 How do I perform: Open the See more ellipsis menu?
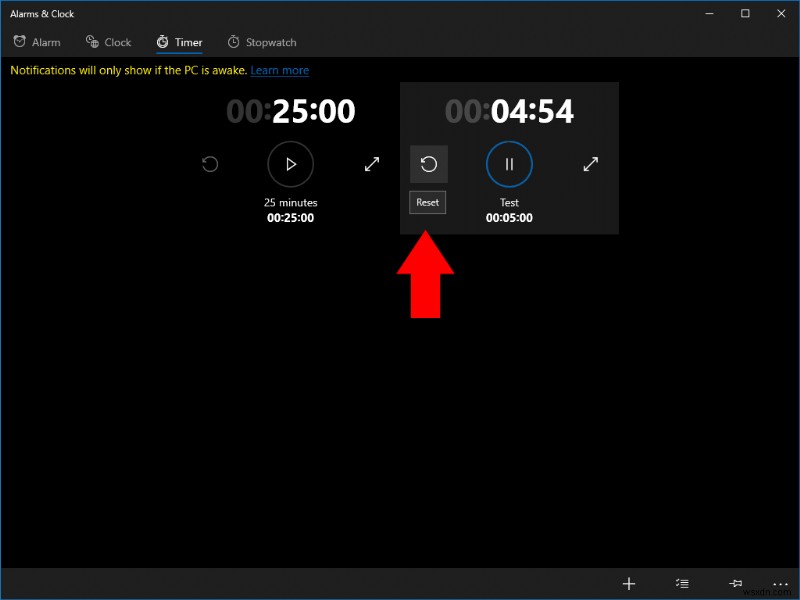(781, 583)
